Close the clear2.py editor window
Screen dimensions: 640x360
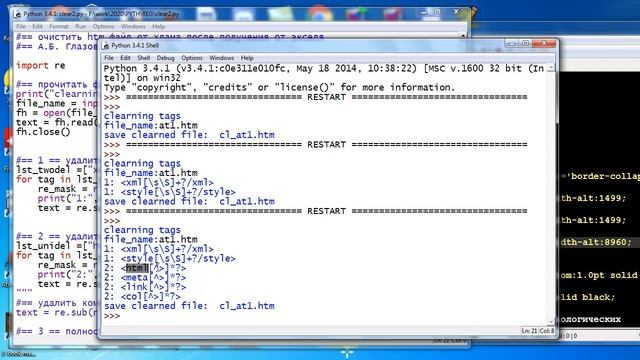(456, 12)
